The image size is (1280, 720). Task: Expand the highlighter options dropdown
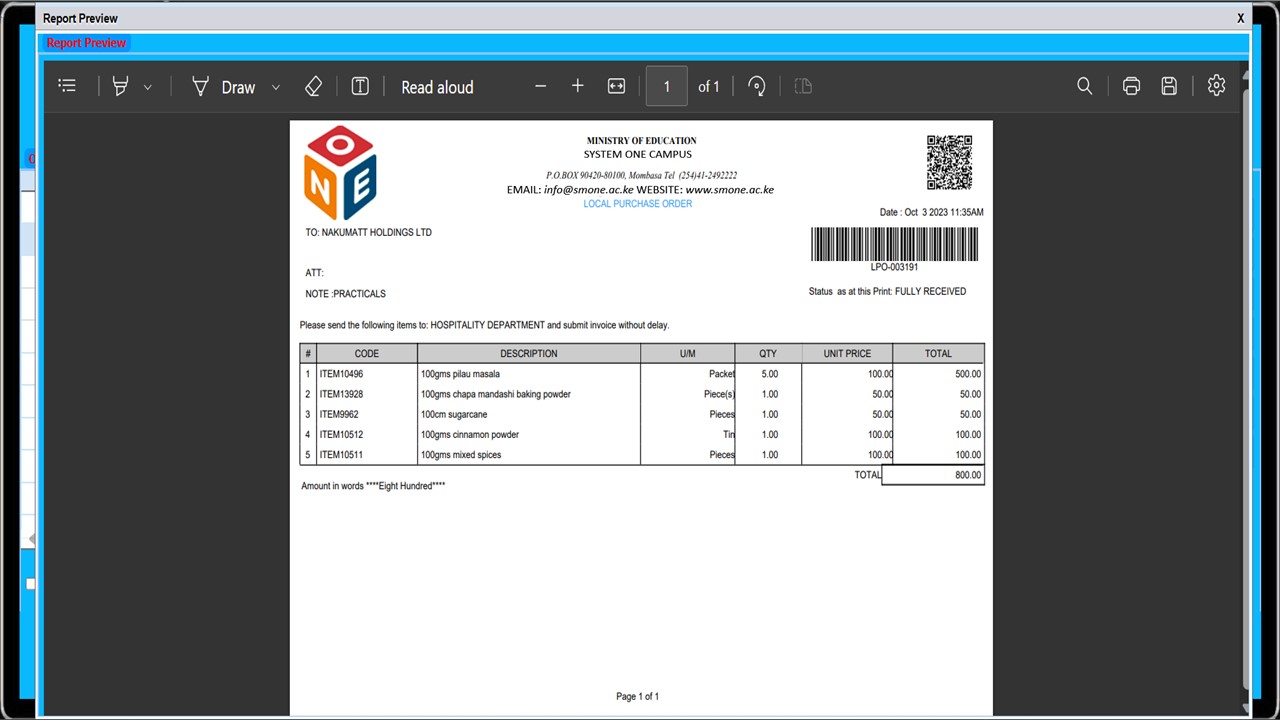point(148,87)
